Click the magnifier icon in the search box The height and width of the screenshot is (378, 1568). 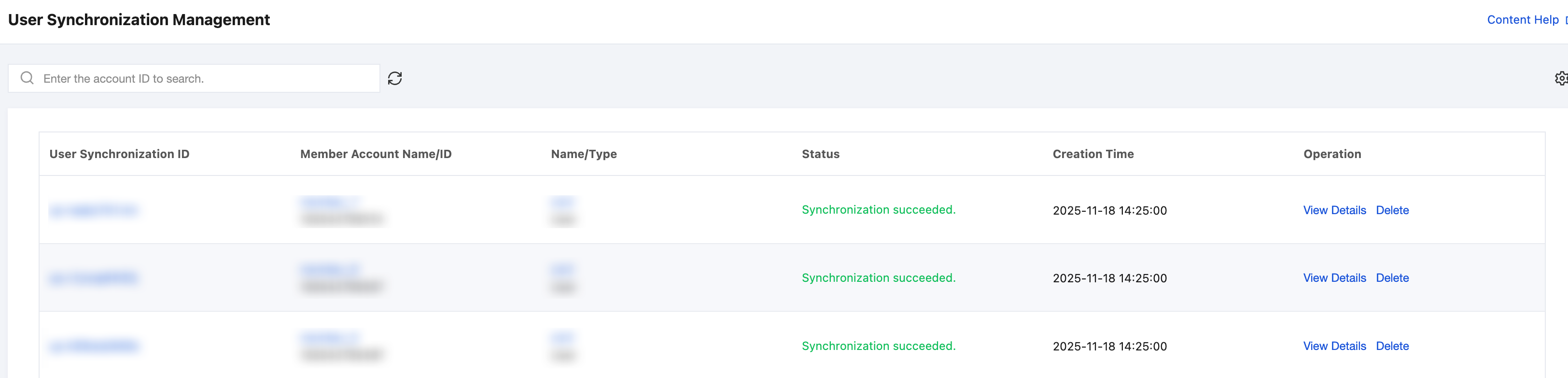(x=28, y=78)
